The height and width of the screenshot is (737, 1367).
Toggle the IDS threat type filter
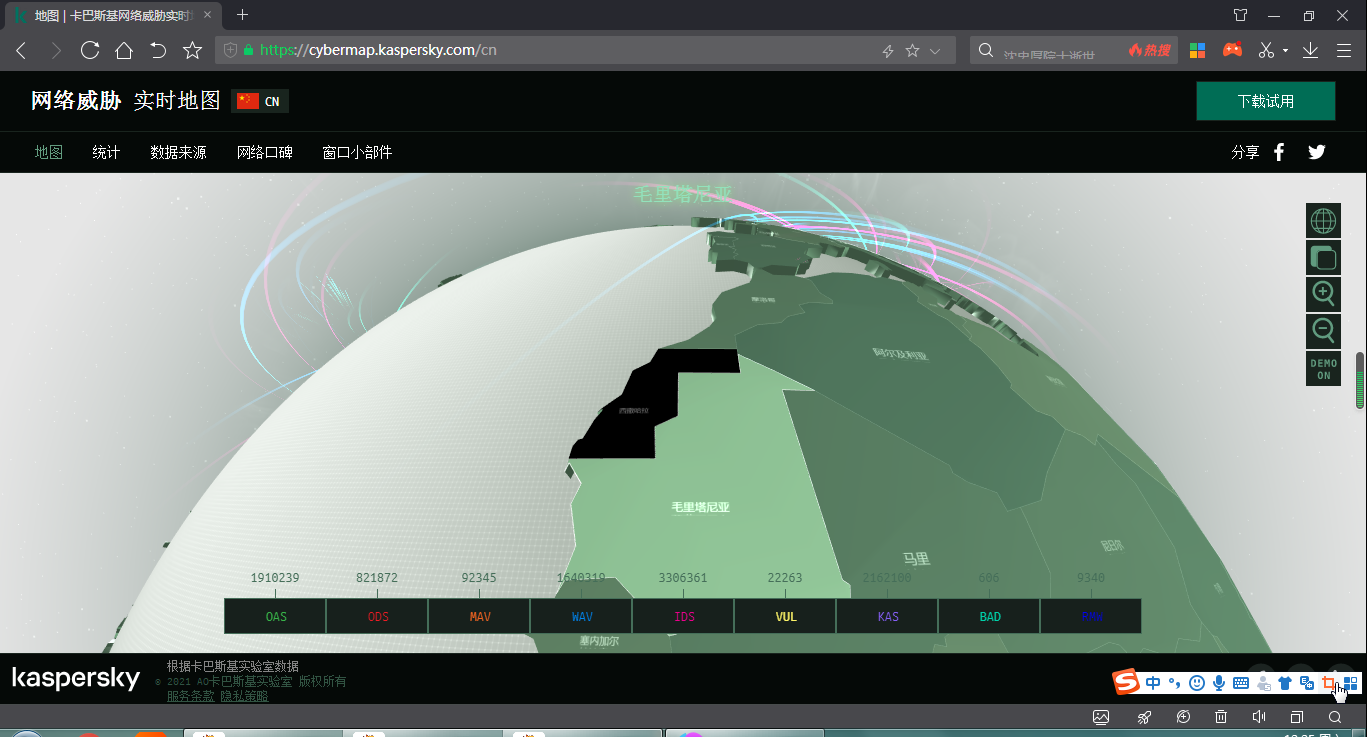coord(684,616)
